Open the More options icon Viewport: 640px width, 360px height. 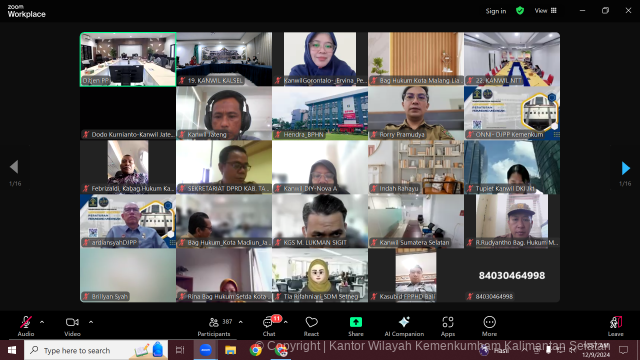(x=489, y=322)
